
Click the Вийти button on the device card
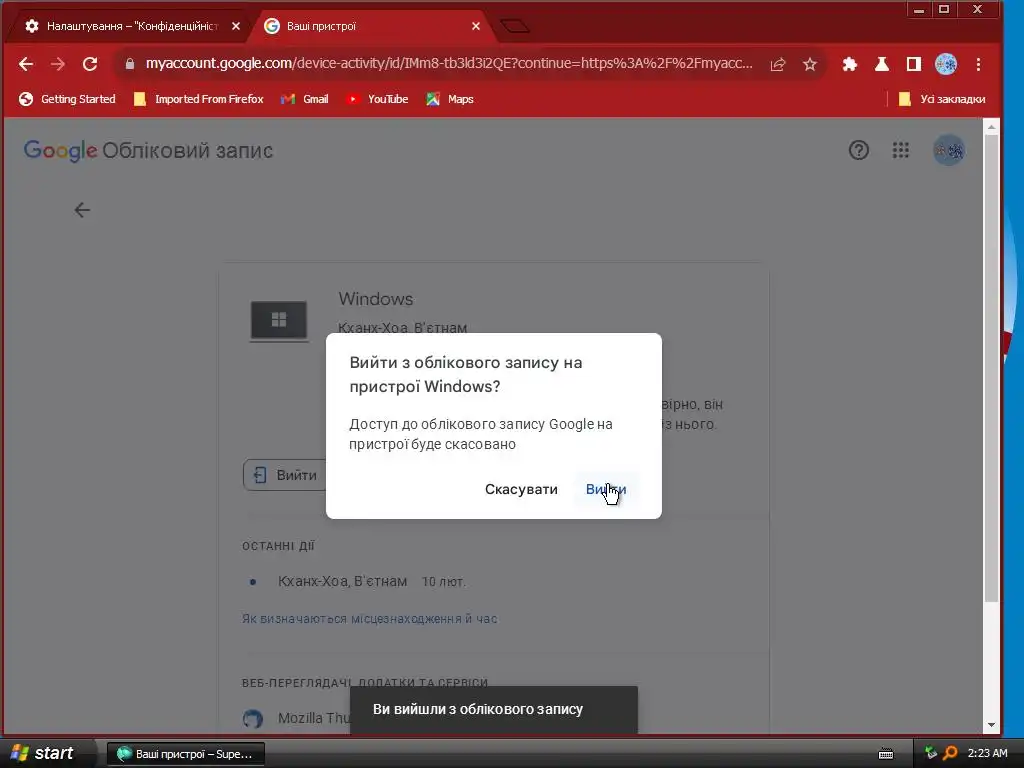(x=285, y=475)
